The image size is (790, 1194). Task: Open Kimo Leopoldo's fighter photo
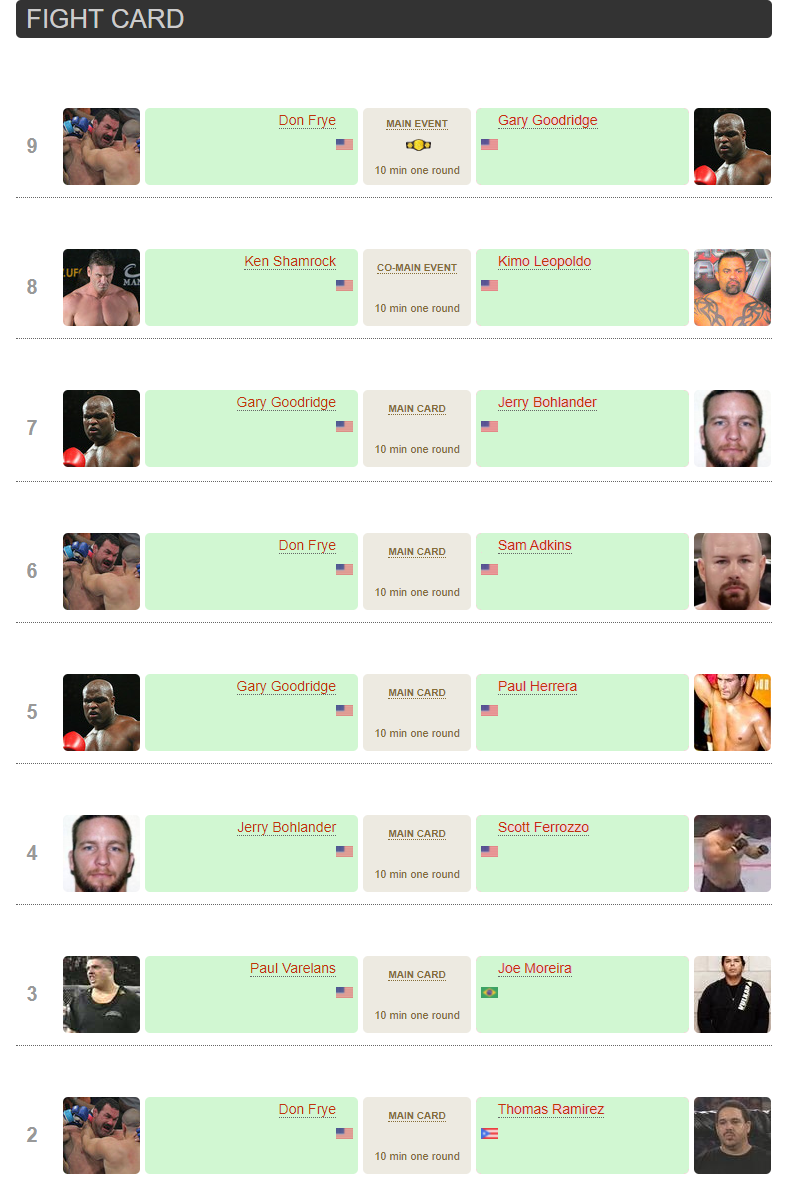click(732, 287)
